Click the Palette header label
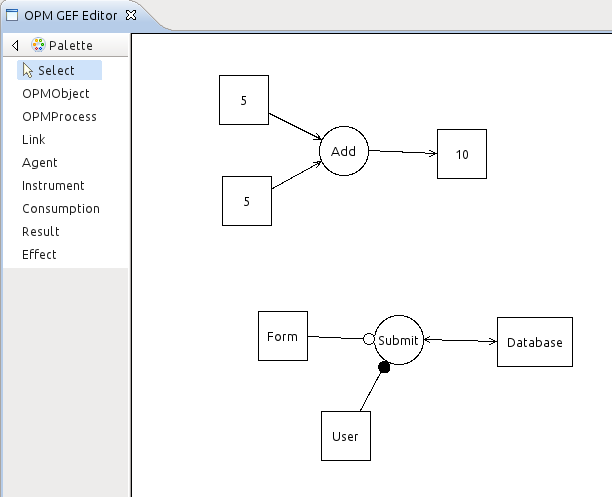This screenshot has width=612, height=497. pos(71,45)
